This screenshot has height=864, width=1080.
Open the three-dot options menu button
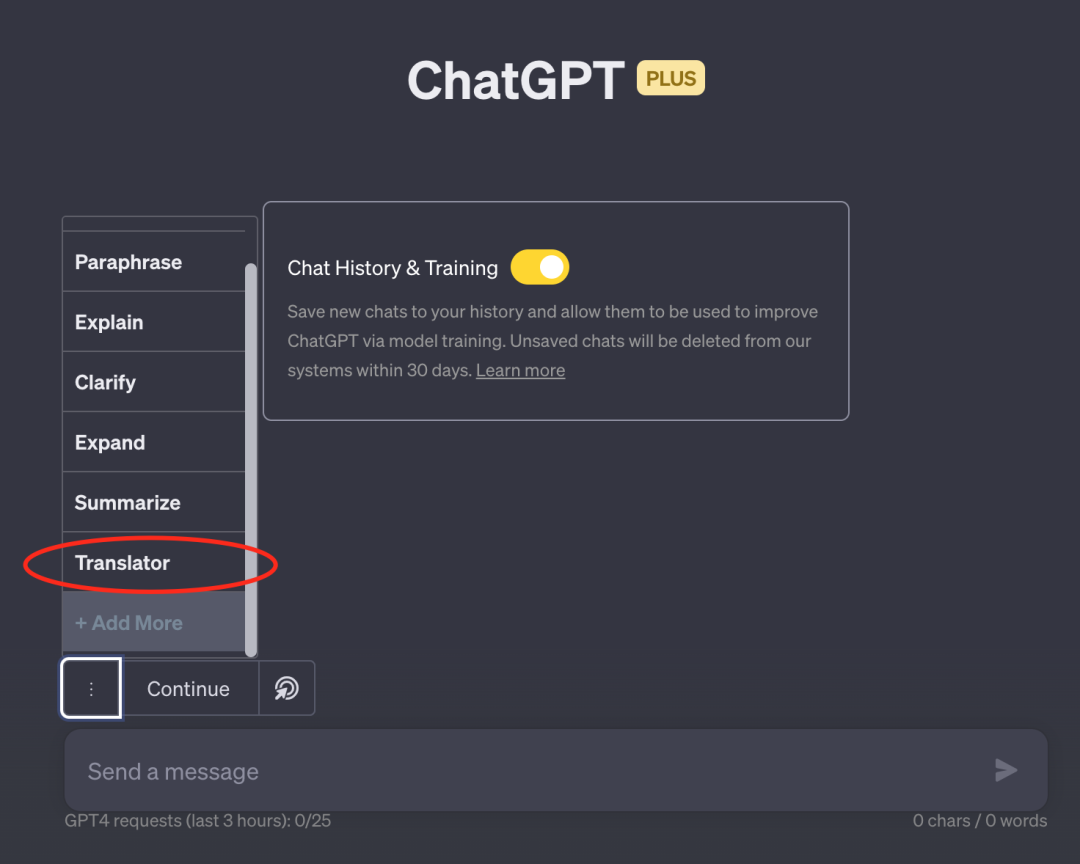pos(91,688)
